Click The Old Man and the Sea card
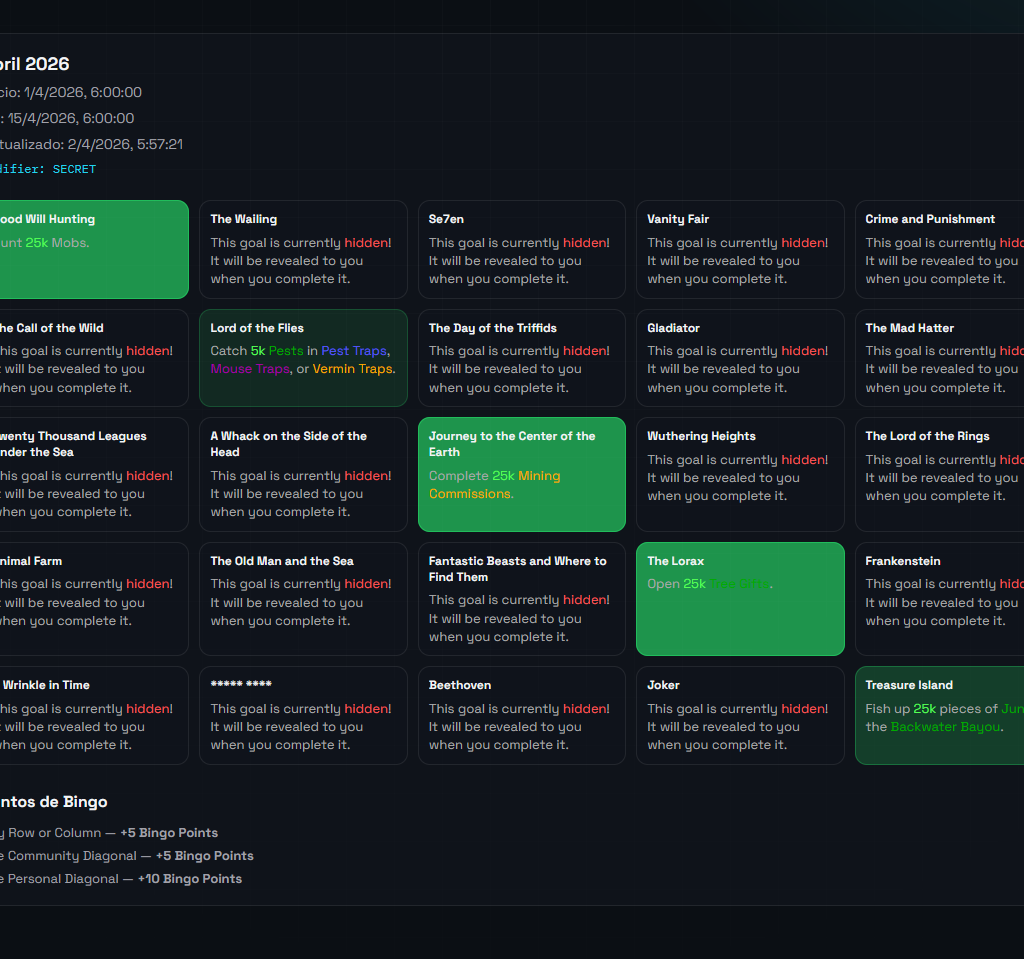Image resolution: width=1024 pixels, height=959 pixels. pyautogui.click(x=303, y=598)
